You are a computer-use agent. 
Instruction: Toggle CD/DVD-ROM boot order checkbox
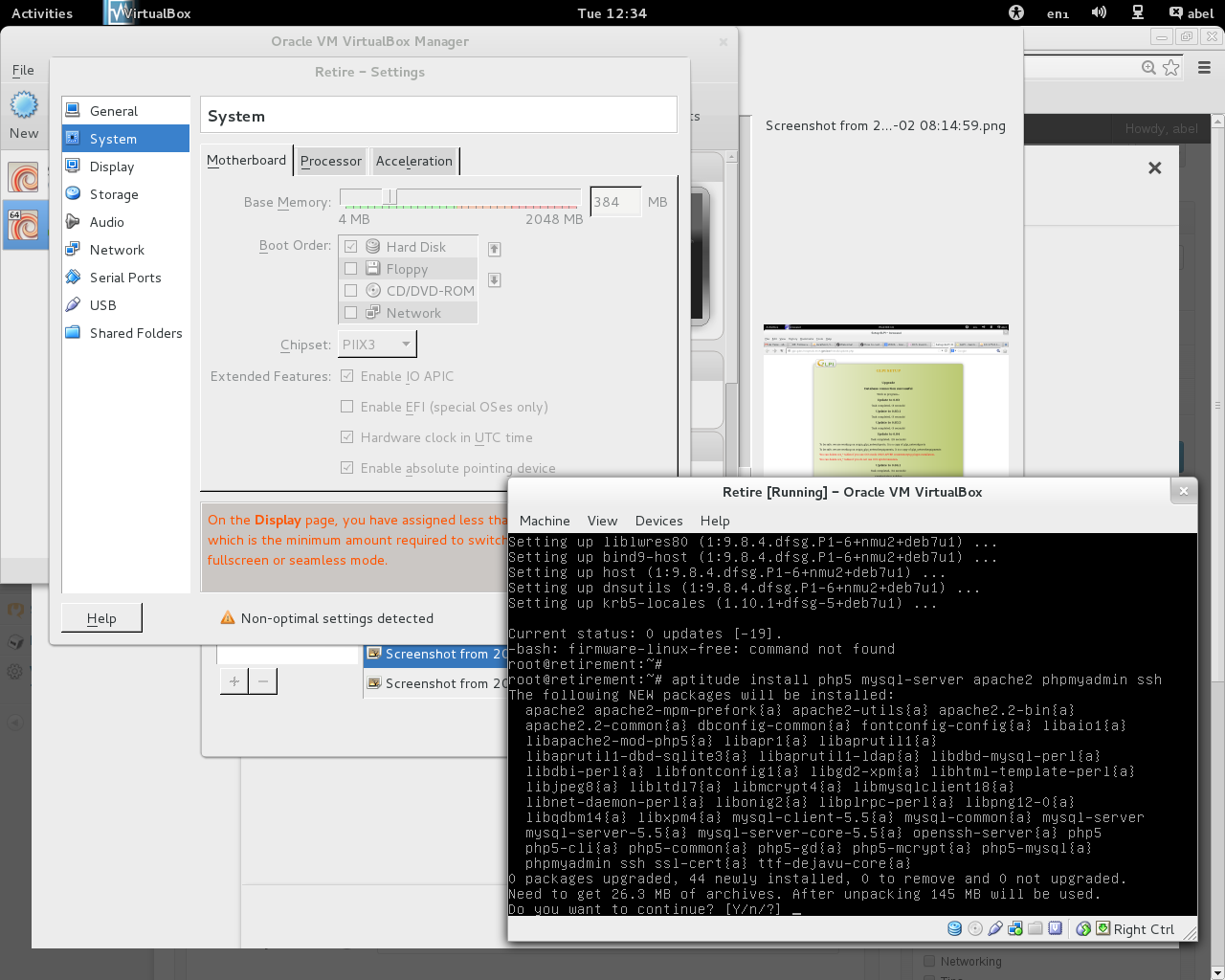pos(350,291)
